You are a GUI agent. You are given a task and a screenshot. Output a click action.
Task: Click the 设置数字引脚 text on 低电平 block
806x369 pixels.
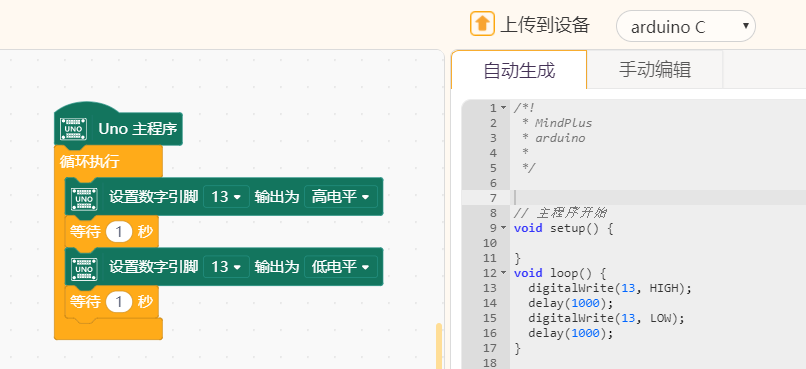point(153,266)
